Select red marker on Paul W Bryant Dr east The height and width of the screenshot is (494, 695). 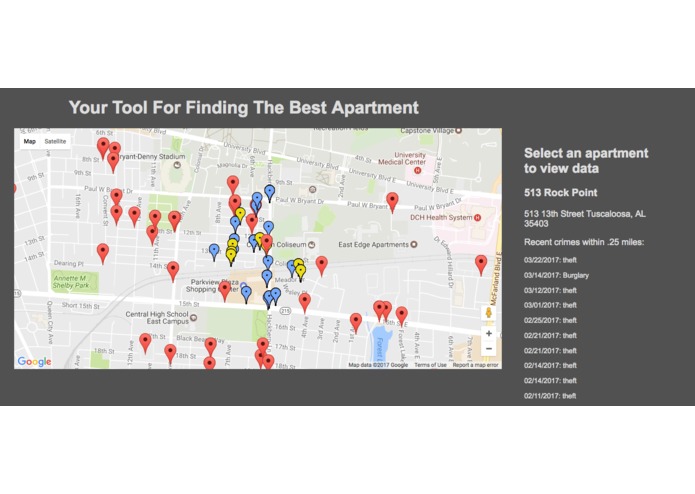tap(392, 202)
